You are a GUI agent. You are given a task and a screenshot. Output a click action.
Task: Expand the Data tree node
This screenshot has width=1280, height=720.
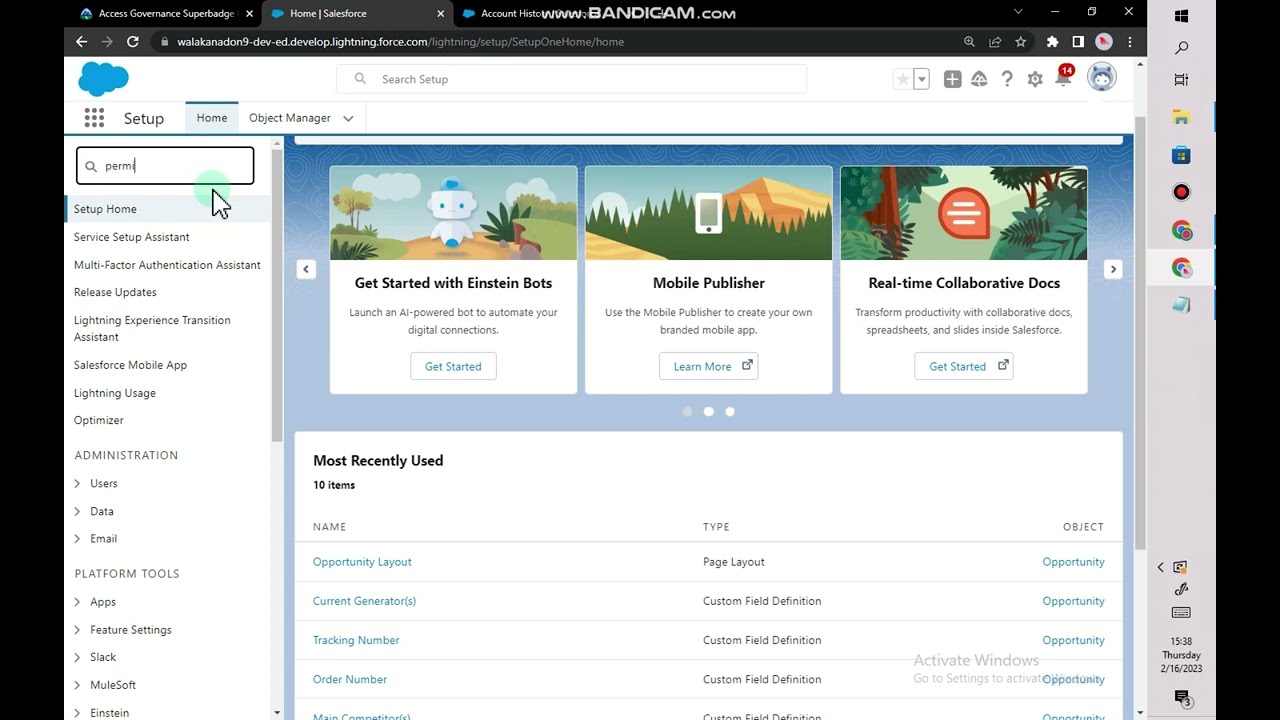[x=78, y=511]
